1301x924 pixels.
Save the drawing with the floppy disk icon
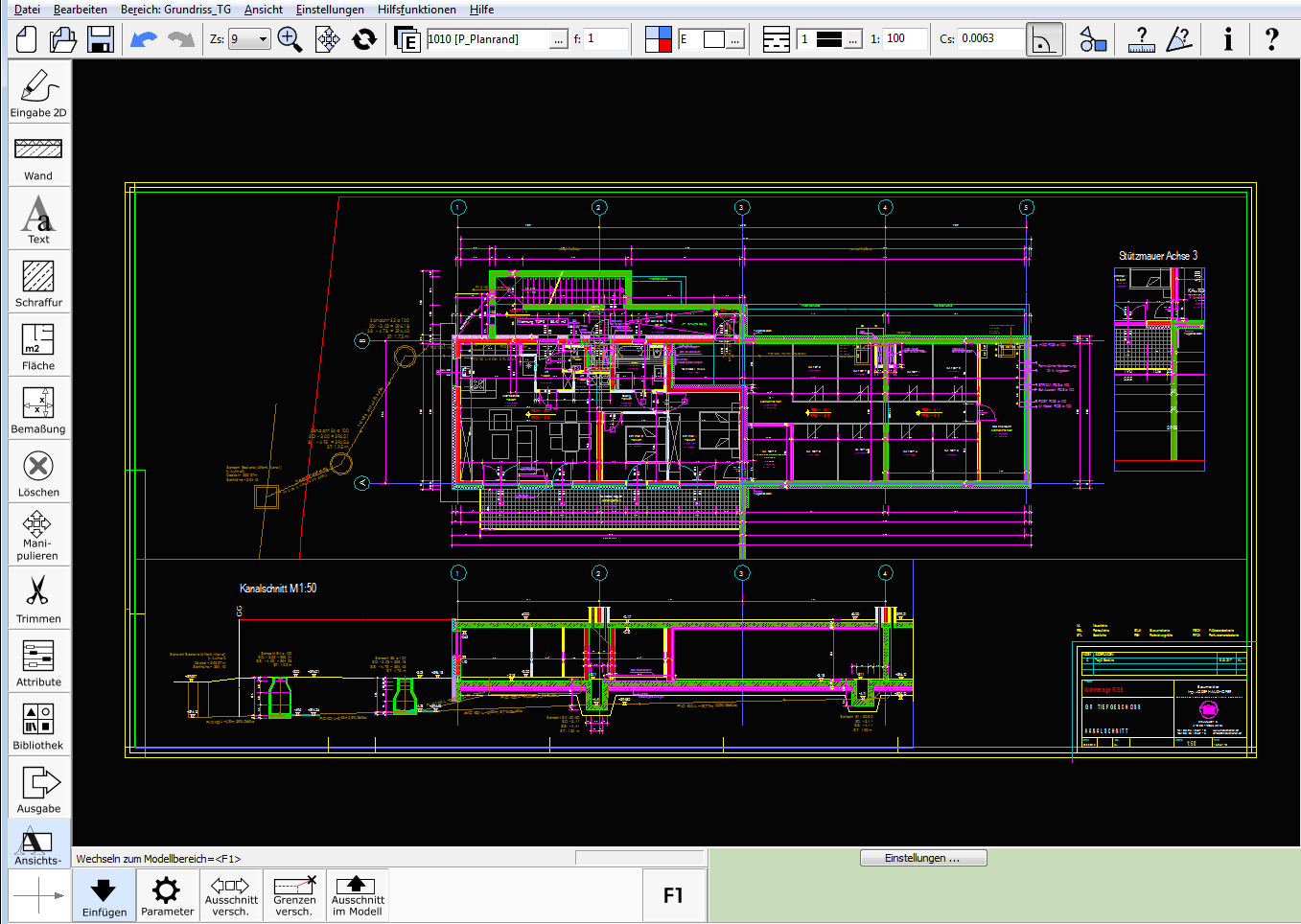(x=101, y=39)
